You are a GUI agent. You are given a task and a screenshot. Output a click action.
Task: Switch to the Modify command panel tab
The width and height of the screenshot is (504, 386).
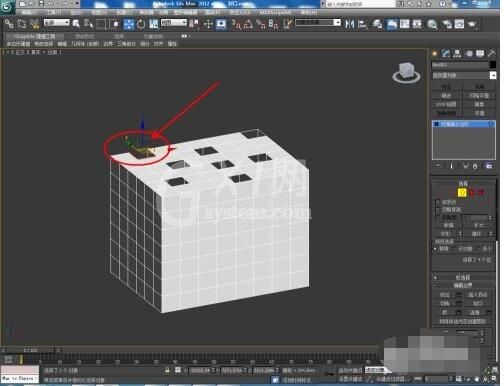point(446,54)
